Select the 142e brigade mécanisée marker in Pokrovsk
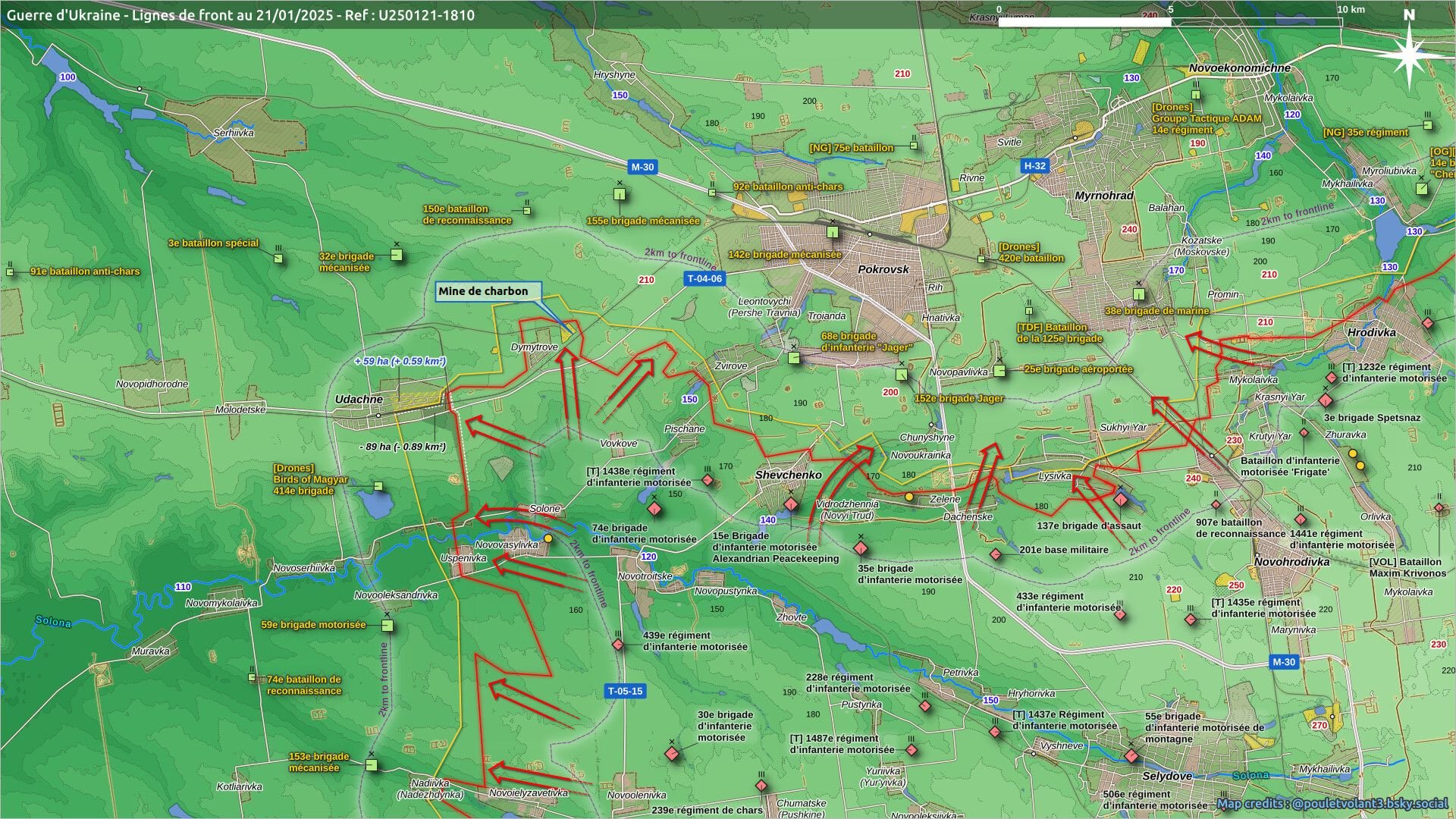Viewport: 1456px width, 819px height. (833, 233)
